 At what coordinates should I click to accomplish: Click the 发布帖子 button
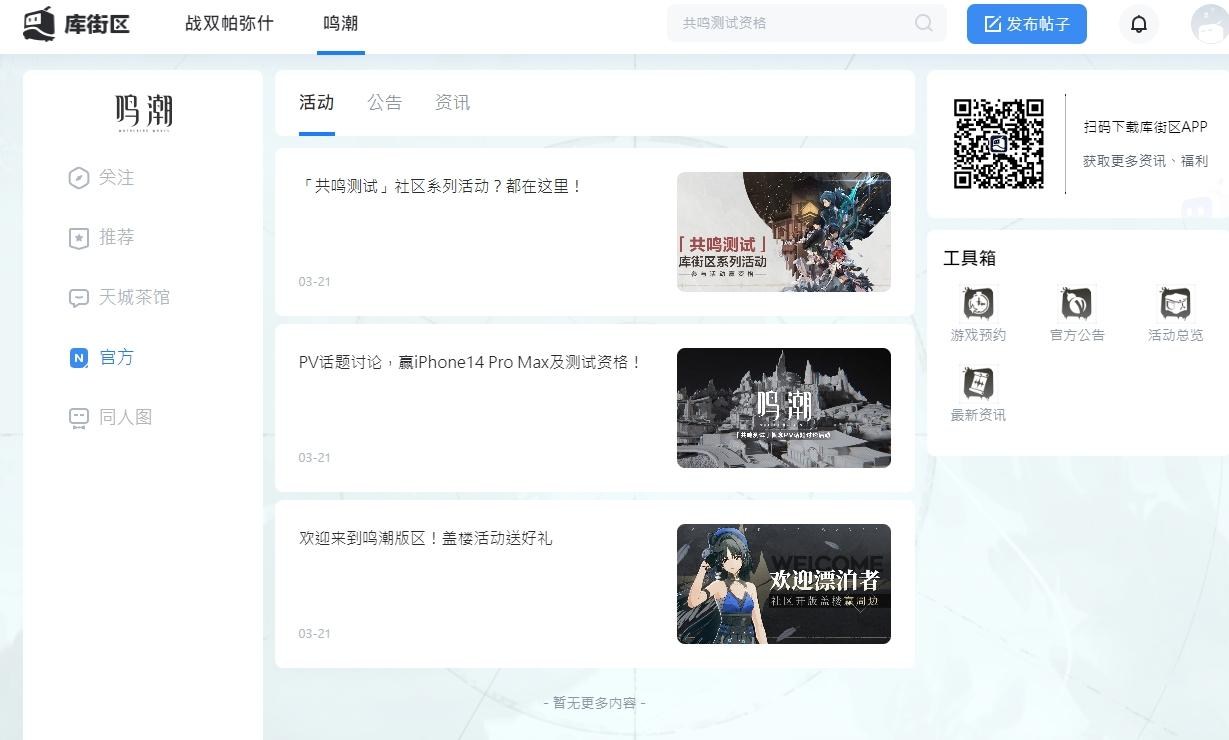coord(1026,24)
